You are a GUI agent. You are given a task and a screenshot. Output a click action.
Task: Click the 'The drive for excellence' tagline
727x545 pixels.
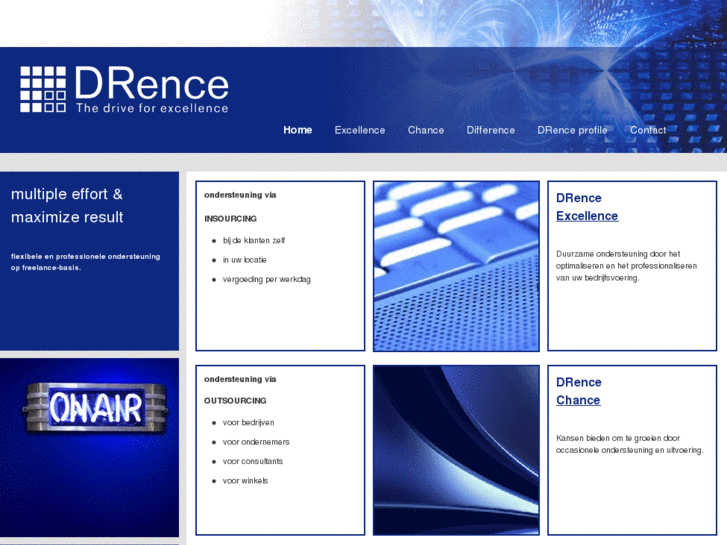(152, 108)
